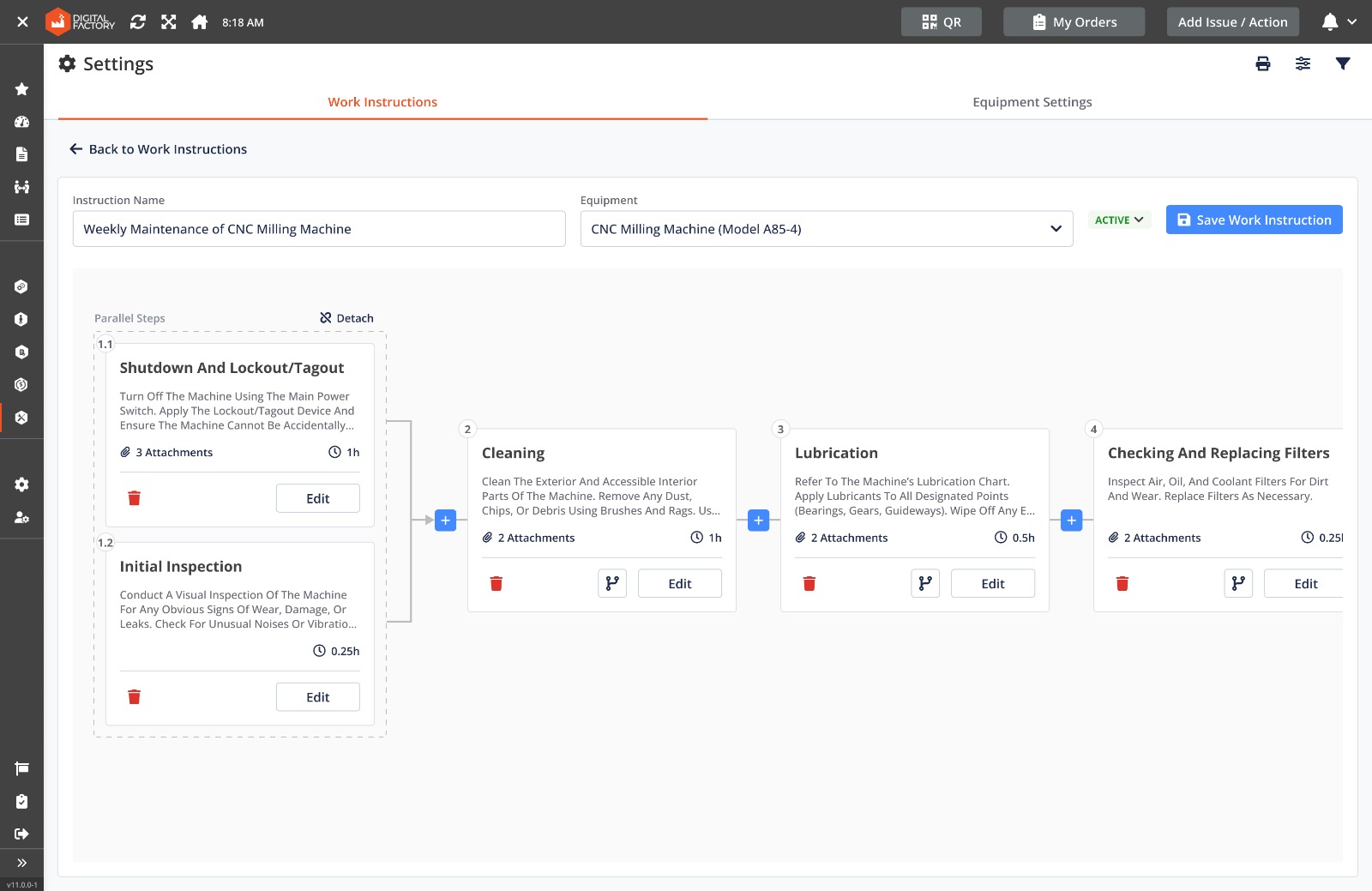The image size is (1372, 891).
Task: Detach the parallel steps group
Action: [346, 318]
